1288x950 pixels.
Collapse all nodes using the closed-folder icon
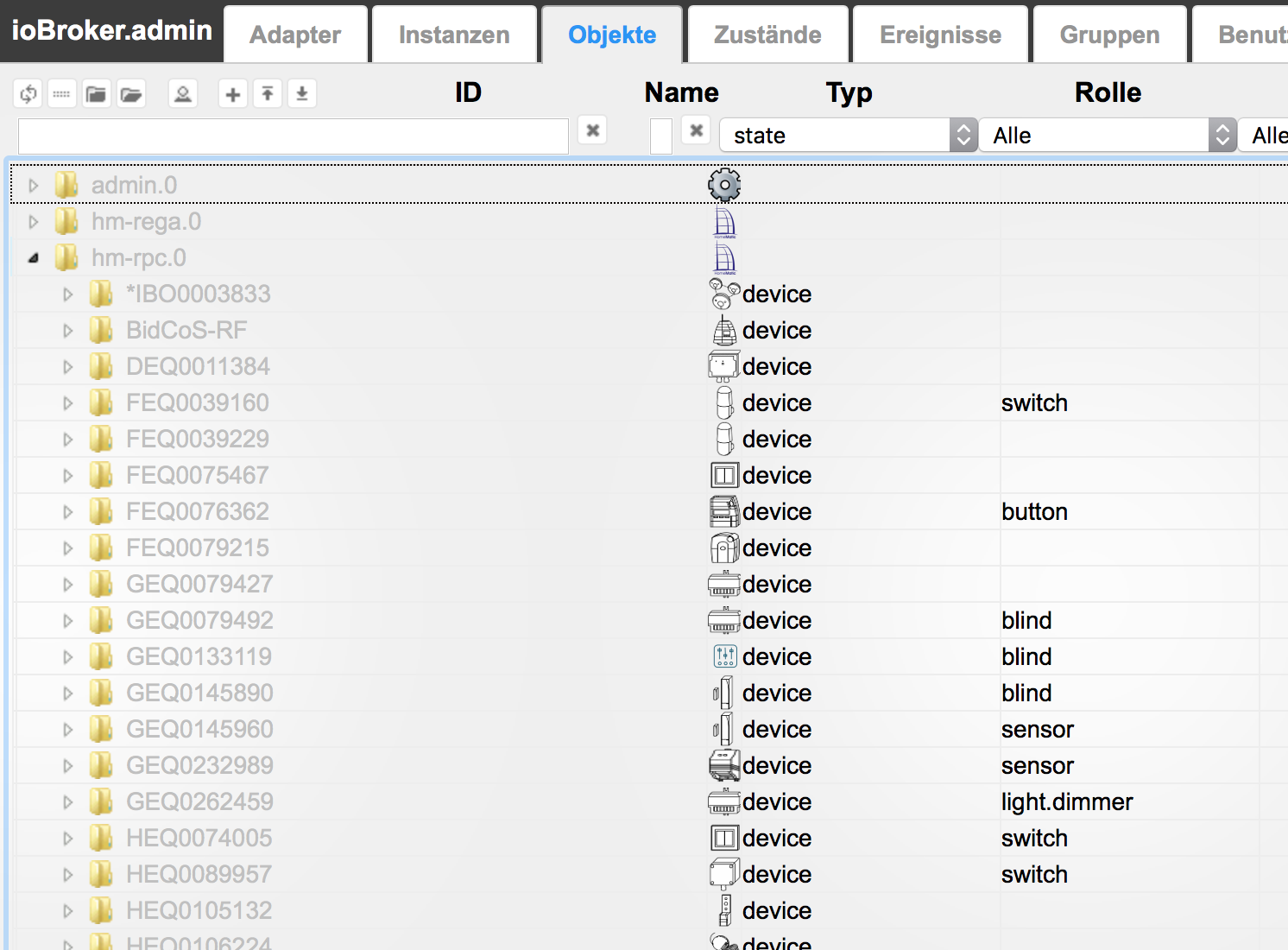point(96,94)
